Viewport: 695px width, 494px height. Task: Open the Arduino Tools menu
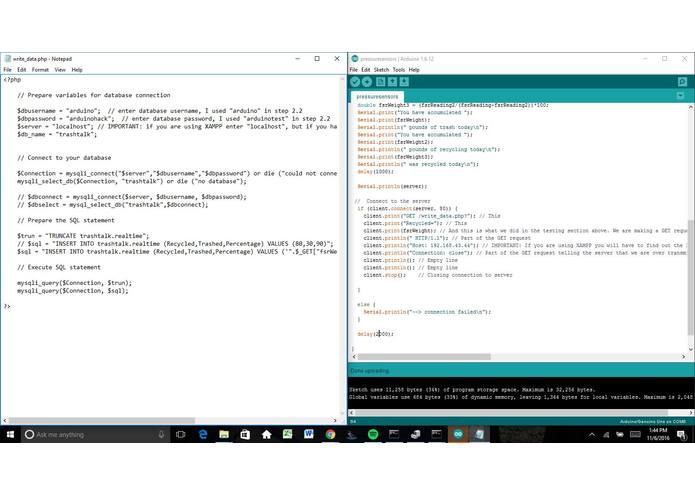399,70
